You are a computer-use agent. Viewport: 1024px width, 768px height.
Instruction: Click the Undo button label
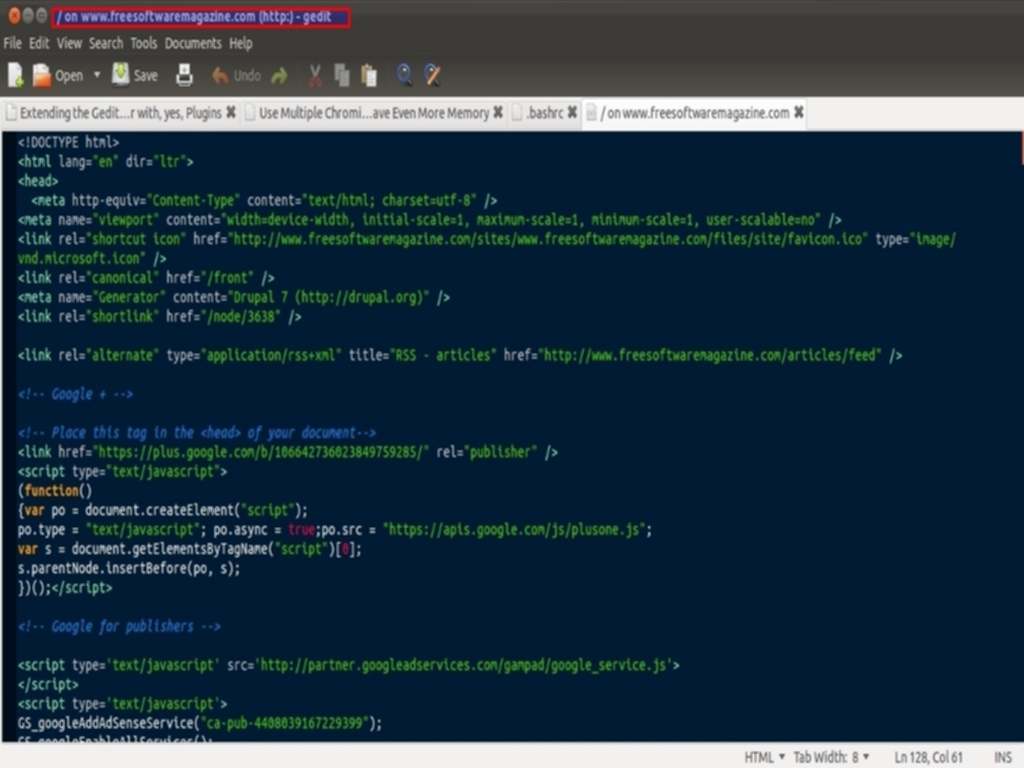(x=247, y=76)
